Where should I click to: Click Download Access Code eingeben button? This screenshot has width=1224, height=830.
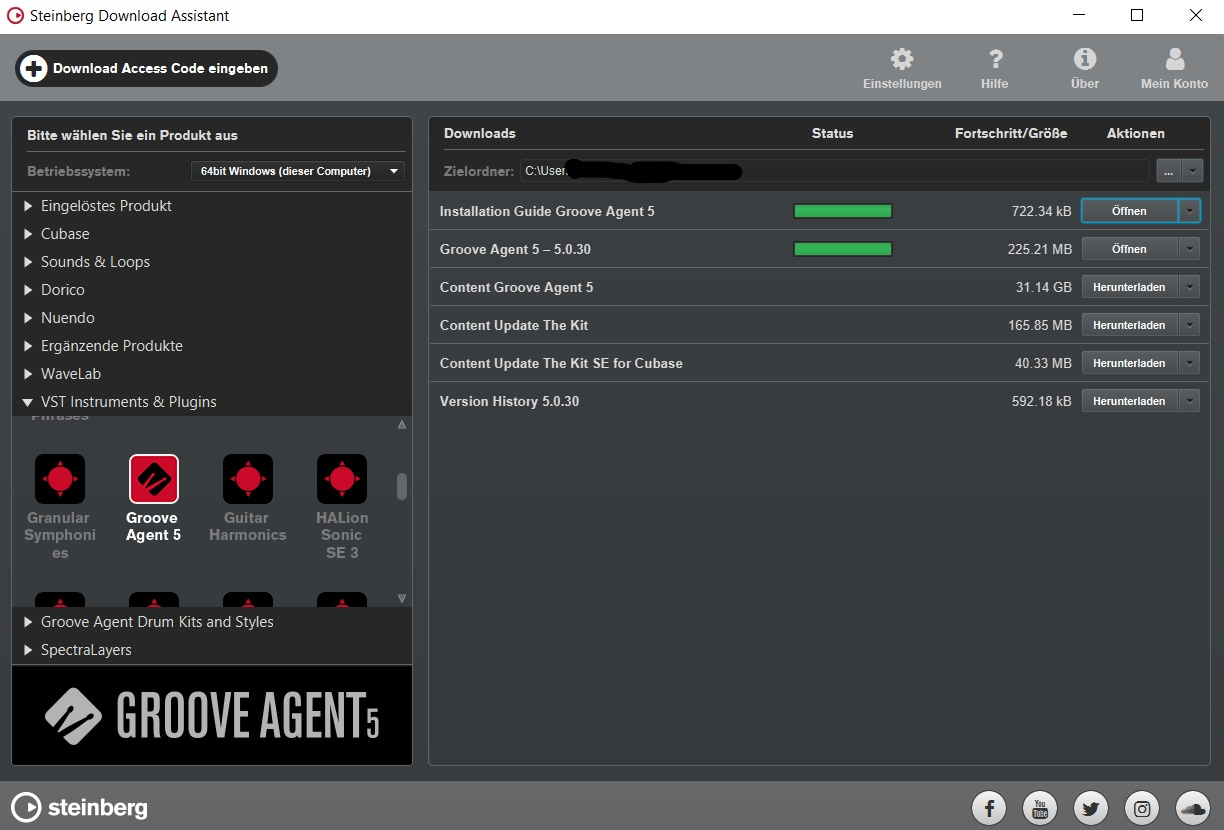click(146, 68)
